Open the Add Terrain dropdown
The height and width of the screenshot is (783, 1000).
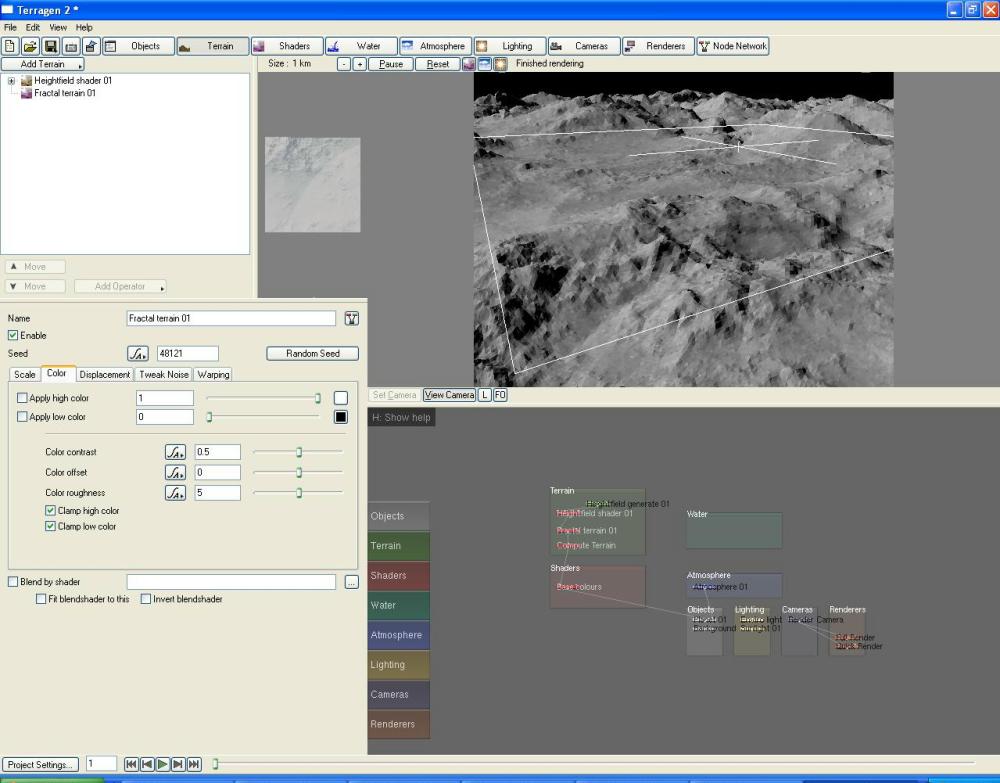(43, 64)
